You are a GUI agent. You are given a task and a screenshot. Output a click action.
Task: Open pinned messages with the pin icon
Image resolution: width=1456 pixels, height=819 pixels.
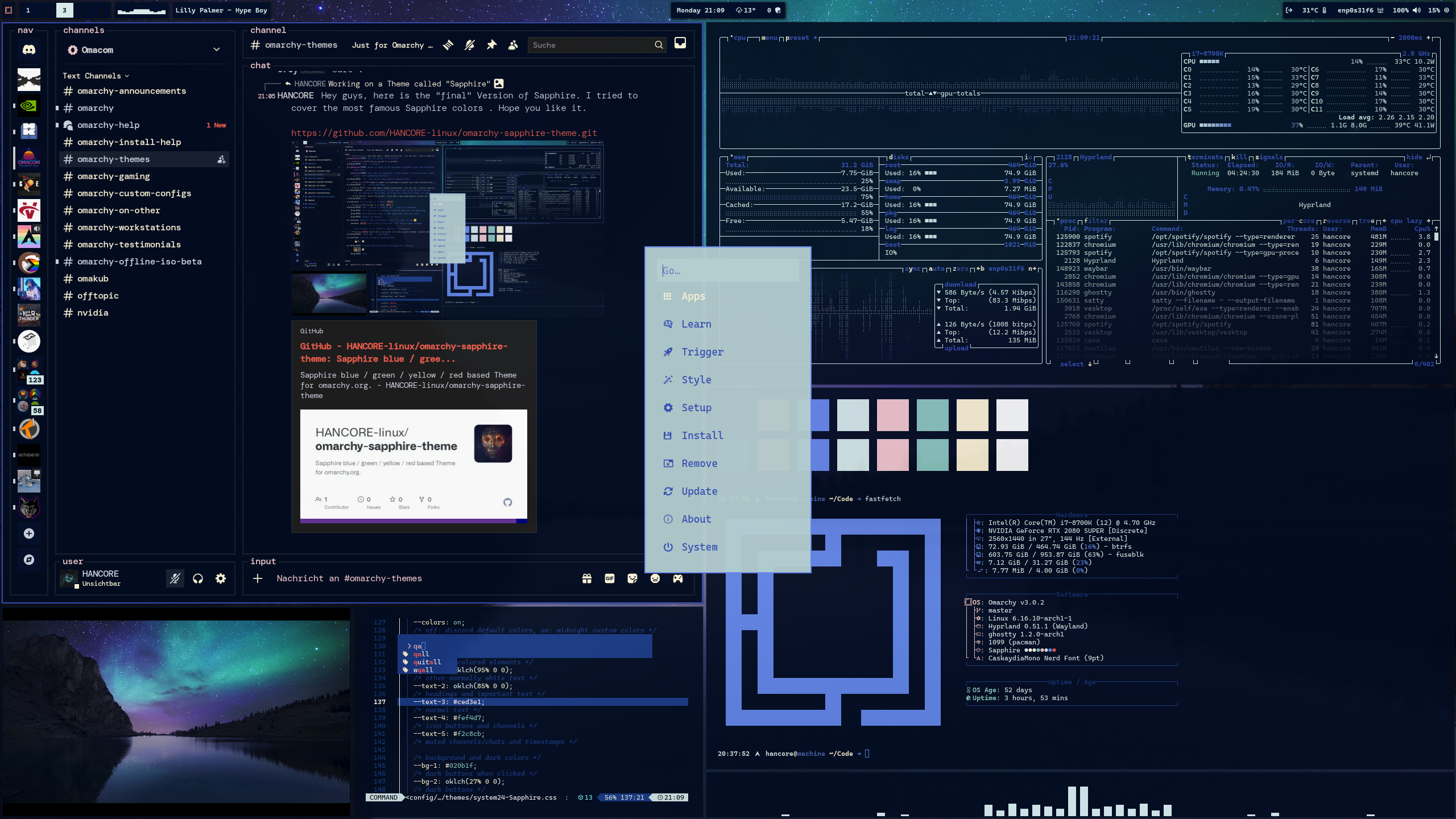(x=491, y=45)
